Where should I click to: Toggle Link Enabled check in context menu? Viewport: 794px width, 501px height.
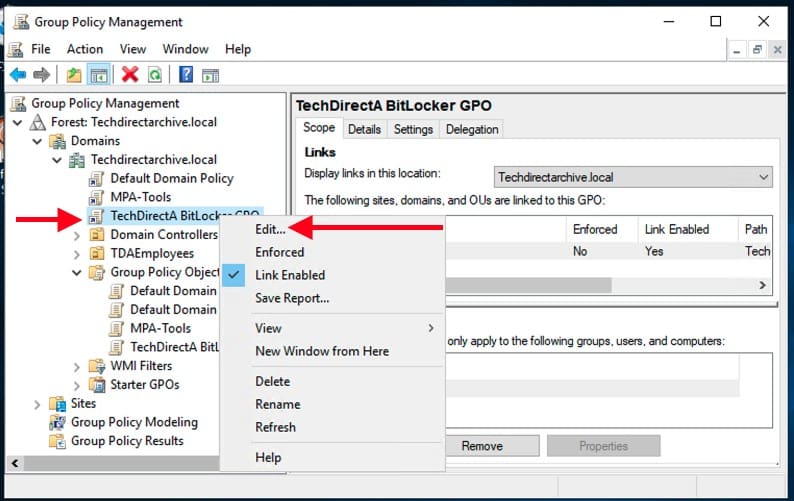click(289, 275)
